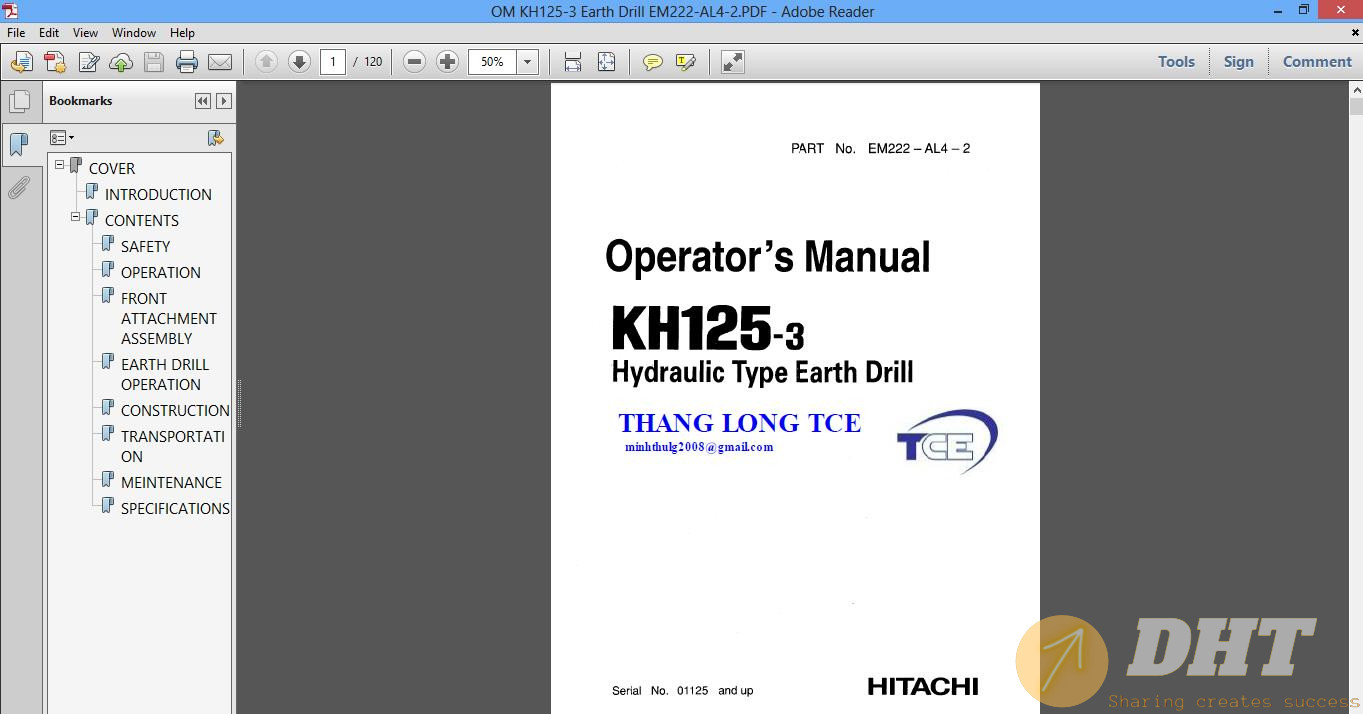Click the fit width scrolling icon
1363x714 pixels.
(x=573, y=62)
